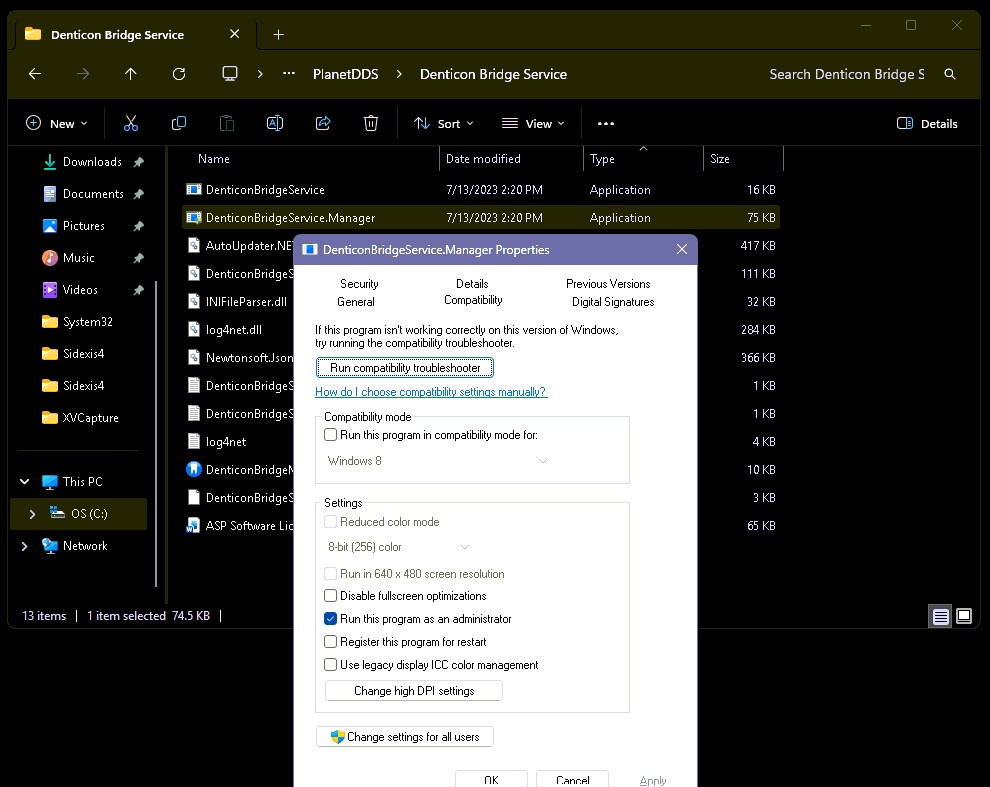Click OK in the Properties dialog
990x787 pixels.
[x=491, y=779]
